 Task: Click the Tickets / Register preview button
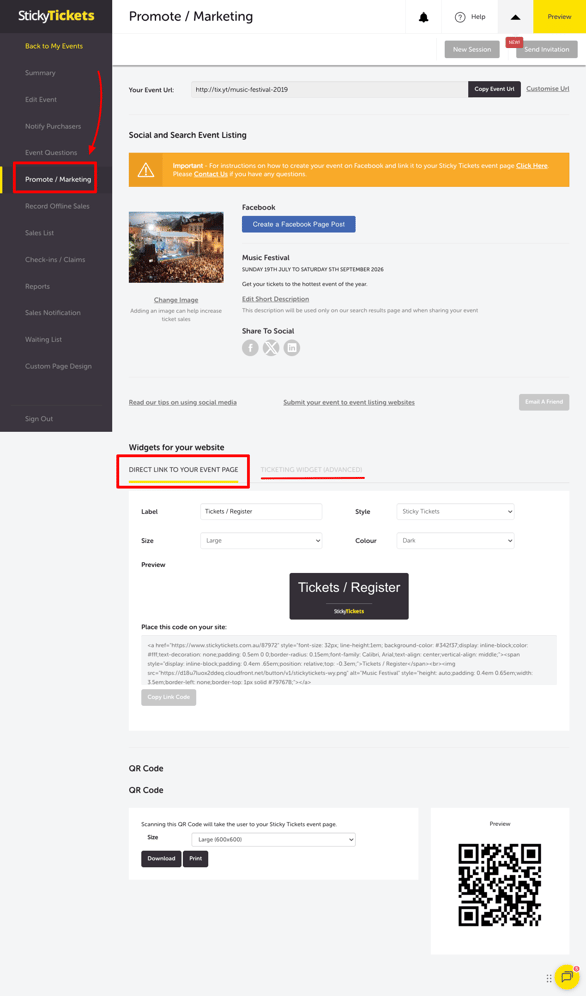(x=349, y=596)
